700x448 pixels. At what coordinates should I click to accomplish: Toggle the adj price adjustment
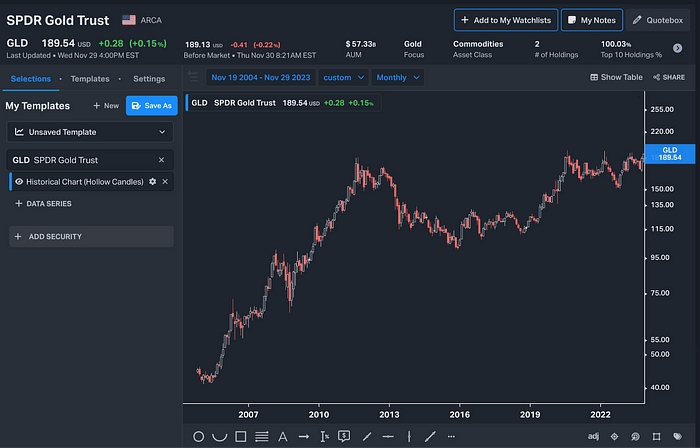(593, 436)
